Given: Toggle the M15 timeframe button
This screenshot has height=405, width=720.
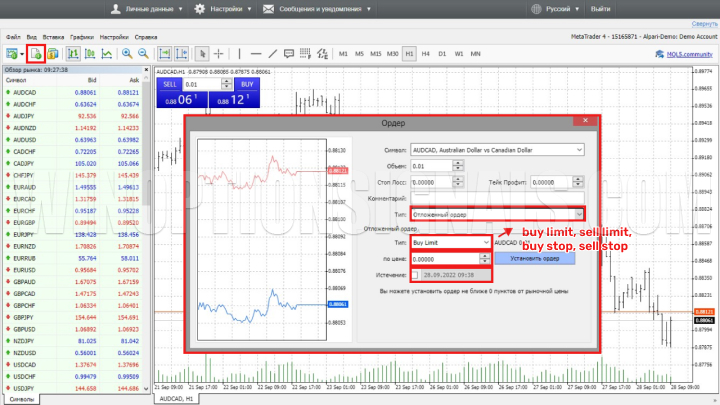Looking at the screenshot, I should [375, 53].
